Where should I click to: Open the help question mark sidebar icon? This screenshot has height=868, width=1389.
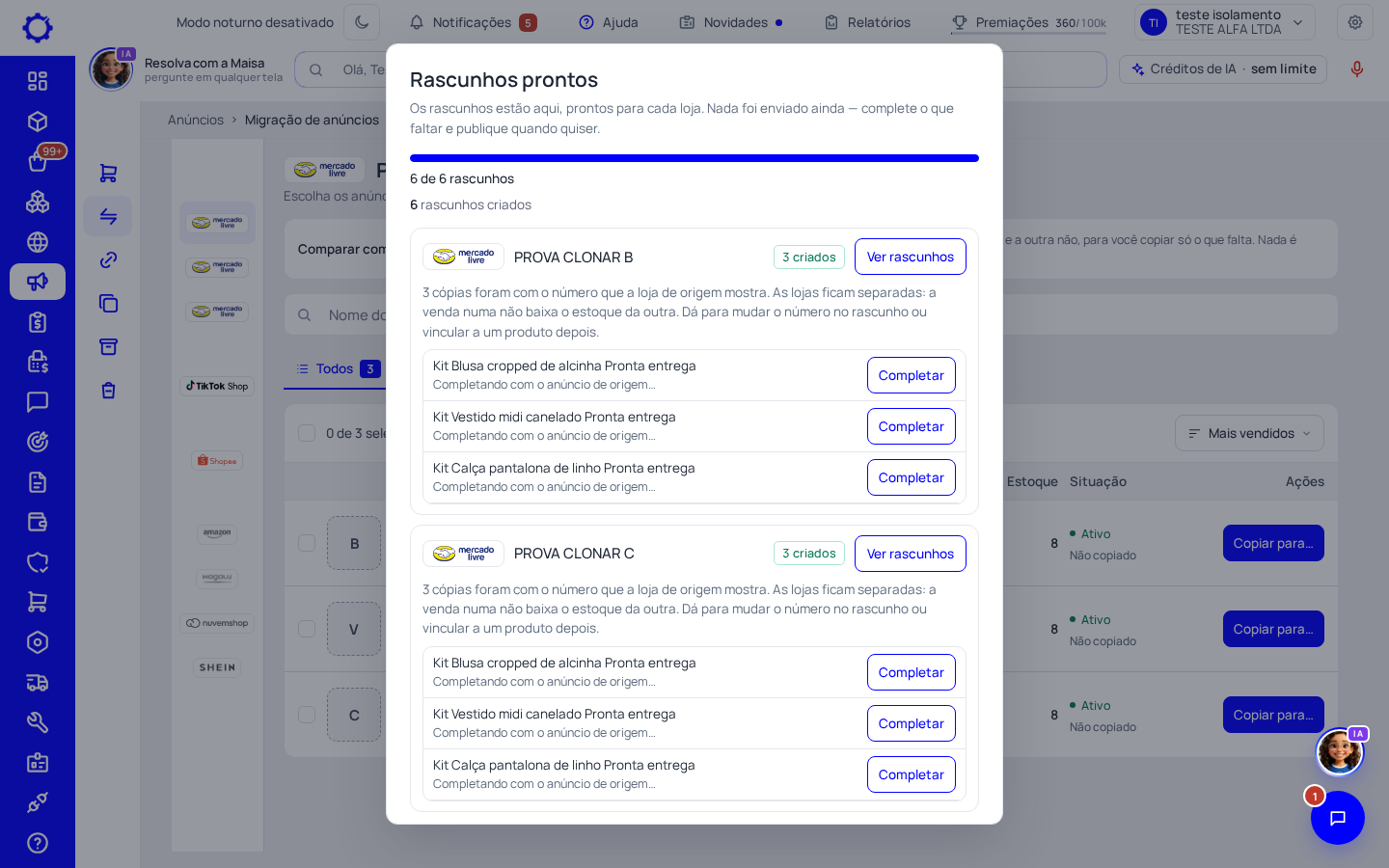coord(38,843)
